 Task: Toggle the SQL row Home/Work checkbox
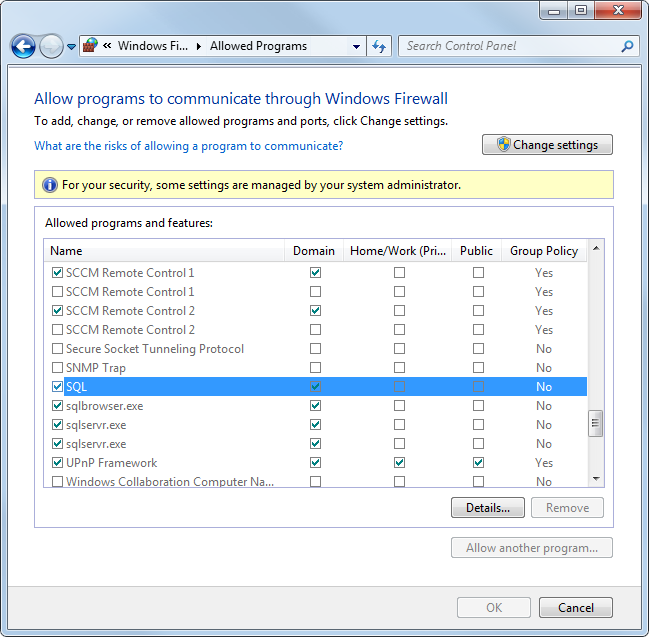(399, 387)
